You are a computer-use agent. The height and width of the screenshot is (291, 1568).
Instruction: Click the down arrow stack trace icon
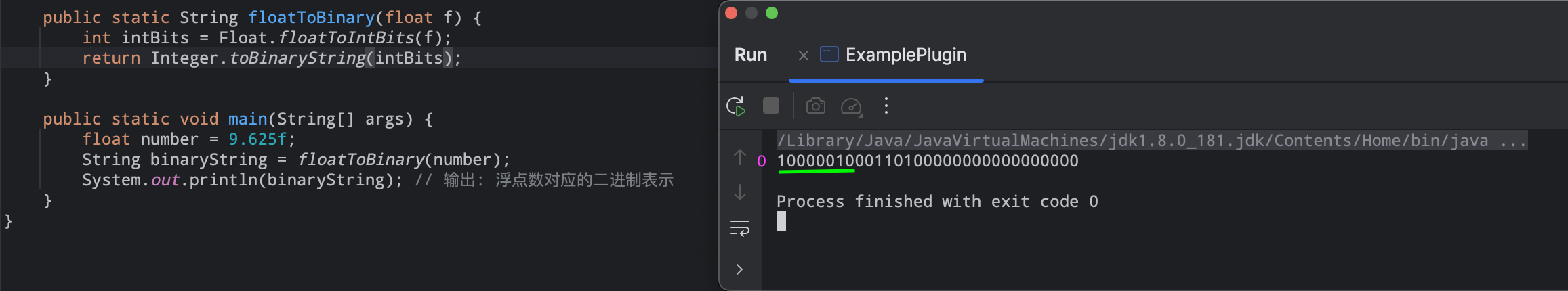click(740, 193)
